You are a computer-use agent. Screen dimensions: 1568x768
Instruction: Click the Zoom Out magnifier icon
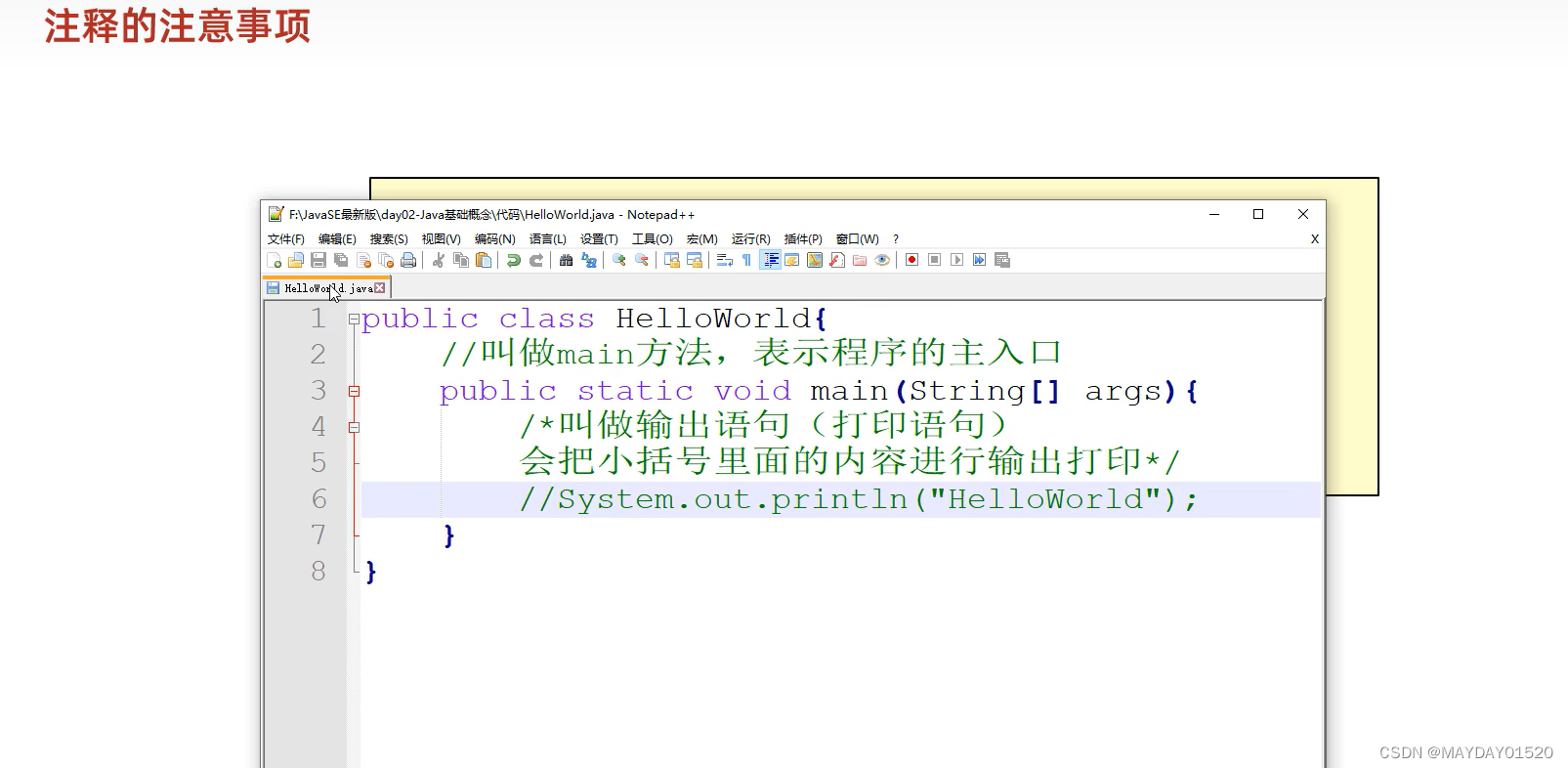[x=642, y=260]
